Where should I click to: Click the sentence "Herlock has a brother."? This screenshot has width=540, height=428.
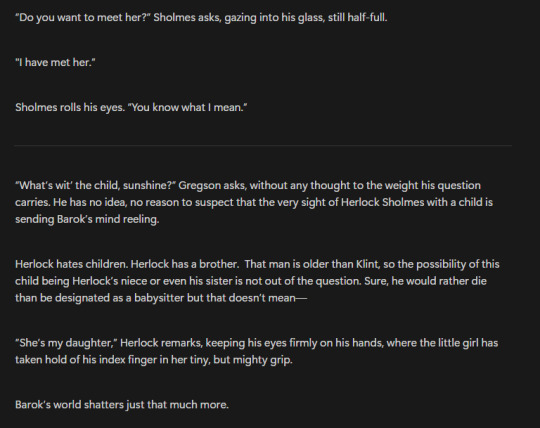[x=185, y=264]
